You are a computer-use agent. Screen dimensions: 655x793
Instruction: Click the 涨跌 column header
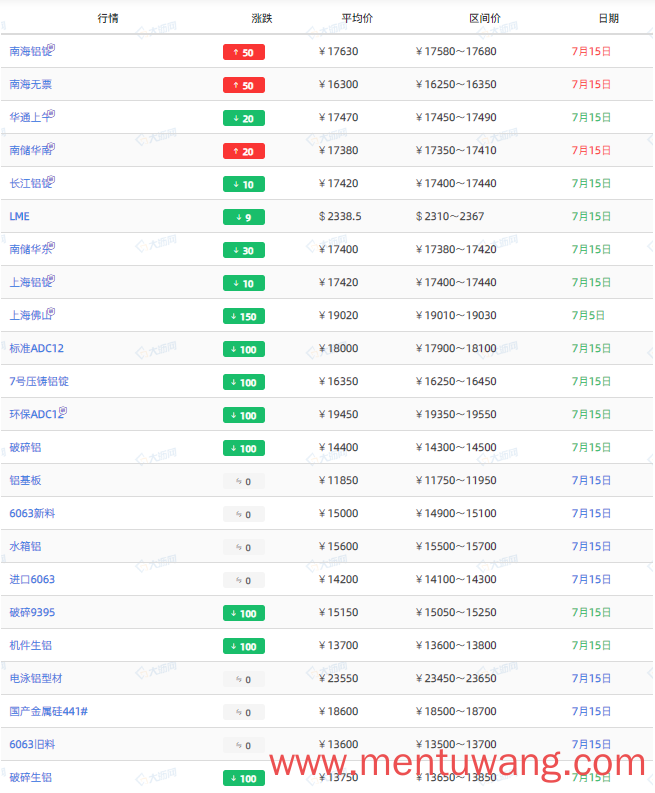pyautogui.click(x=262, y=19)
